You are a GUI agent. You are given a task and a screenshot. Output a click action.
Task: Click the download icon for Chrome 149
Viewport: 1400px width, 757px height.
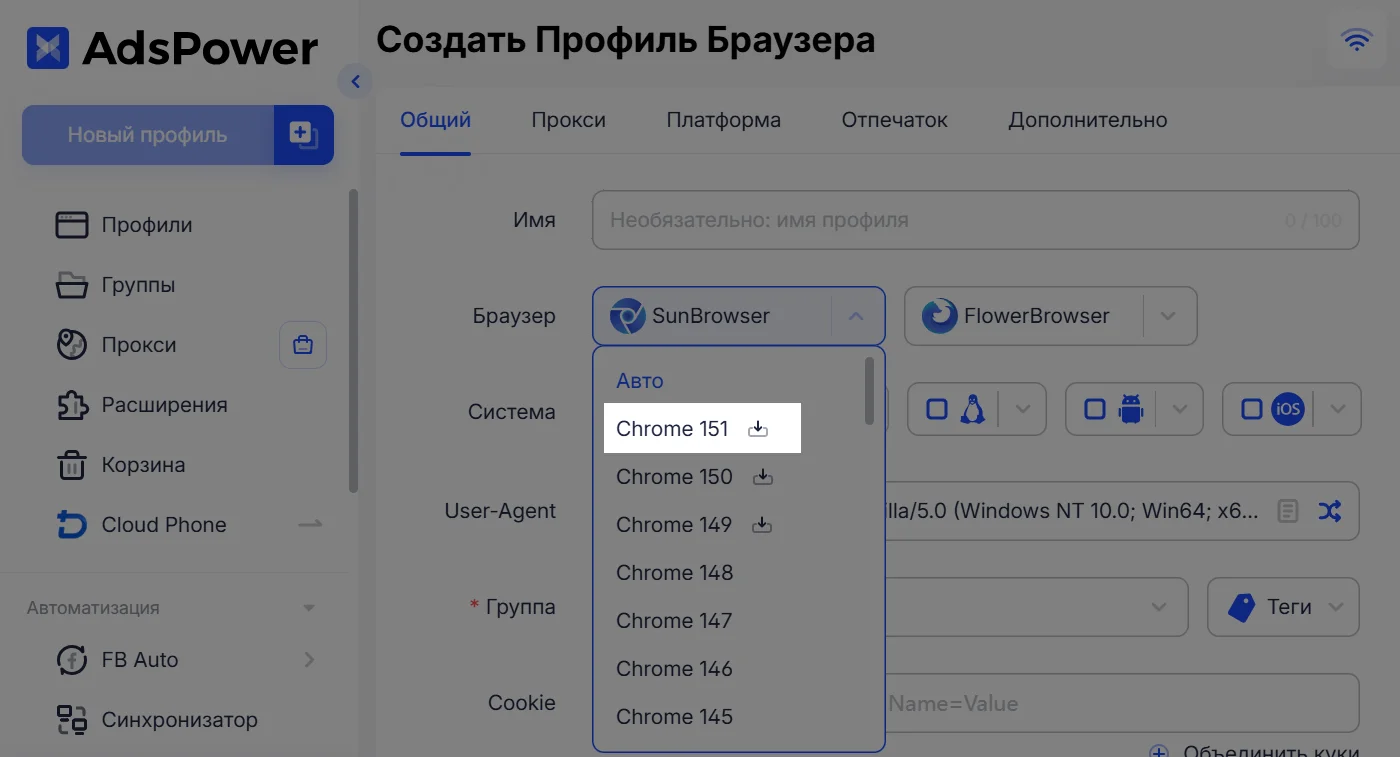[x=762, y=525]
